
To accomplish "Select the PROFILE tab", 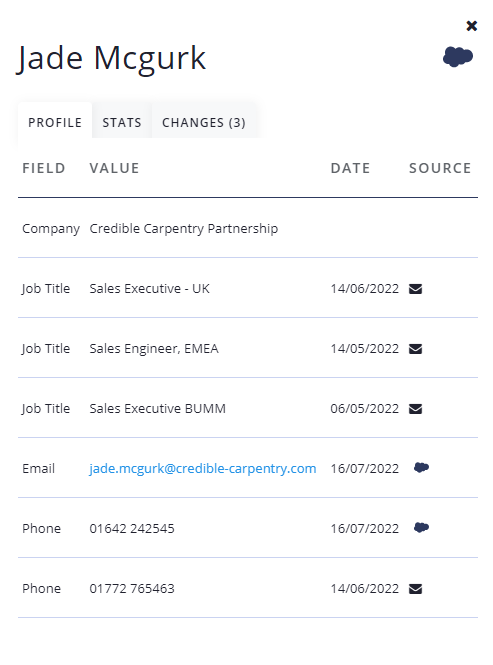I will tap(55, 123).
